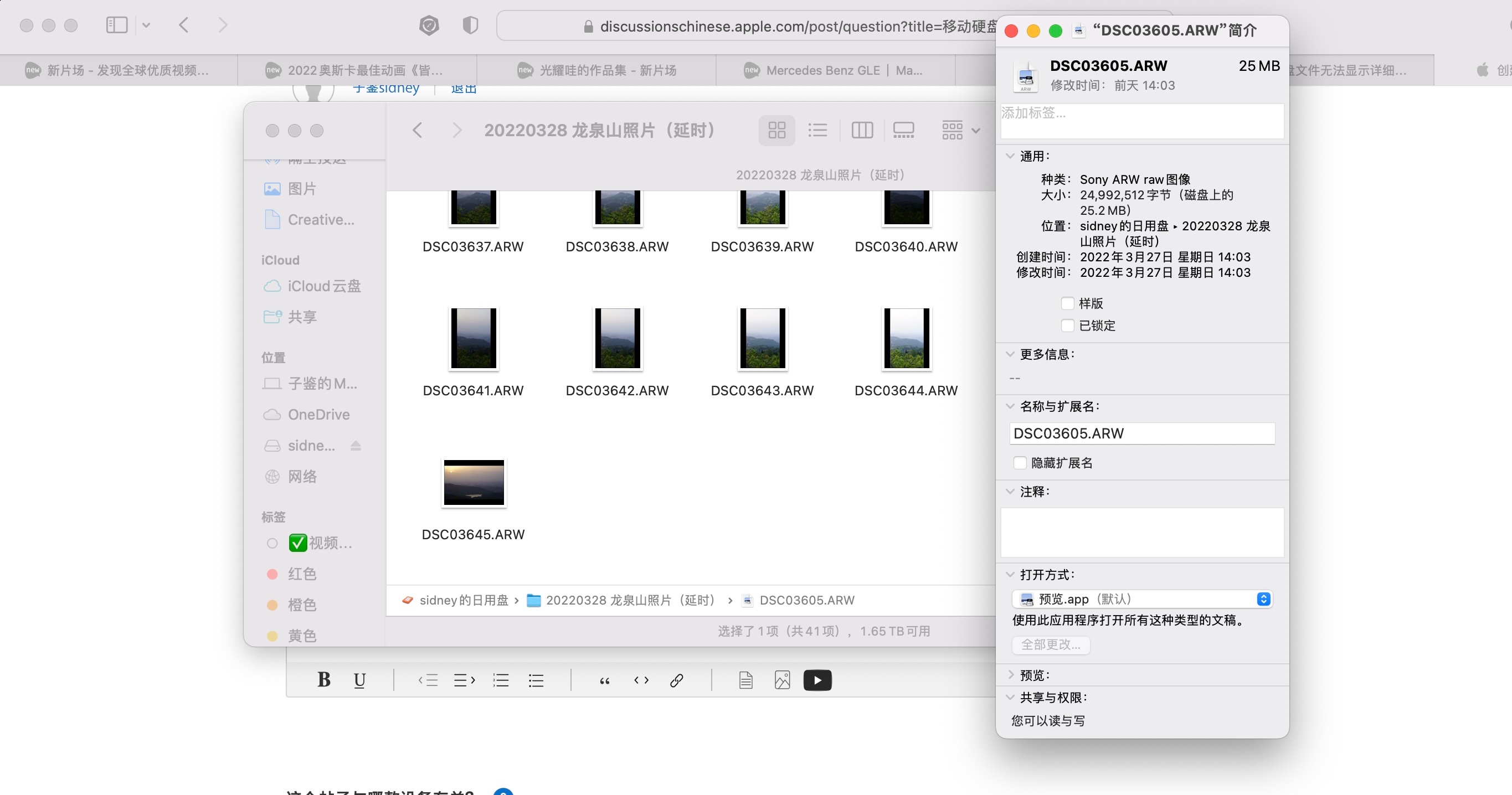Click the Bold formatting icon
Image resolution: width=1512 pixels, height=795 pixels.
click(x=323, y=680)
